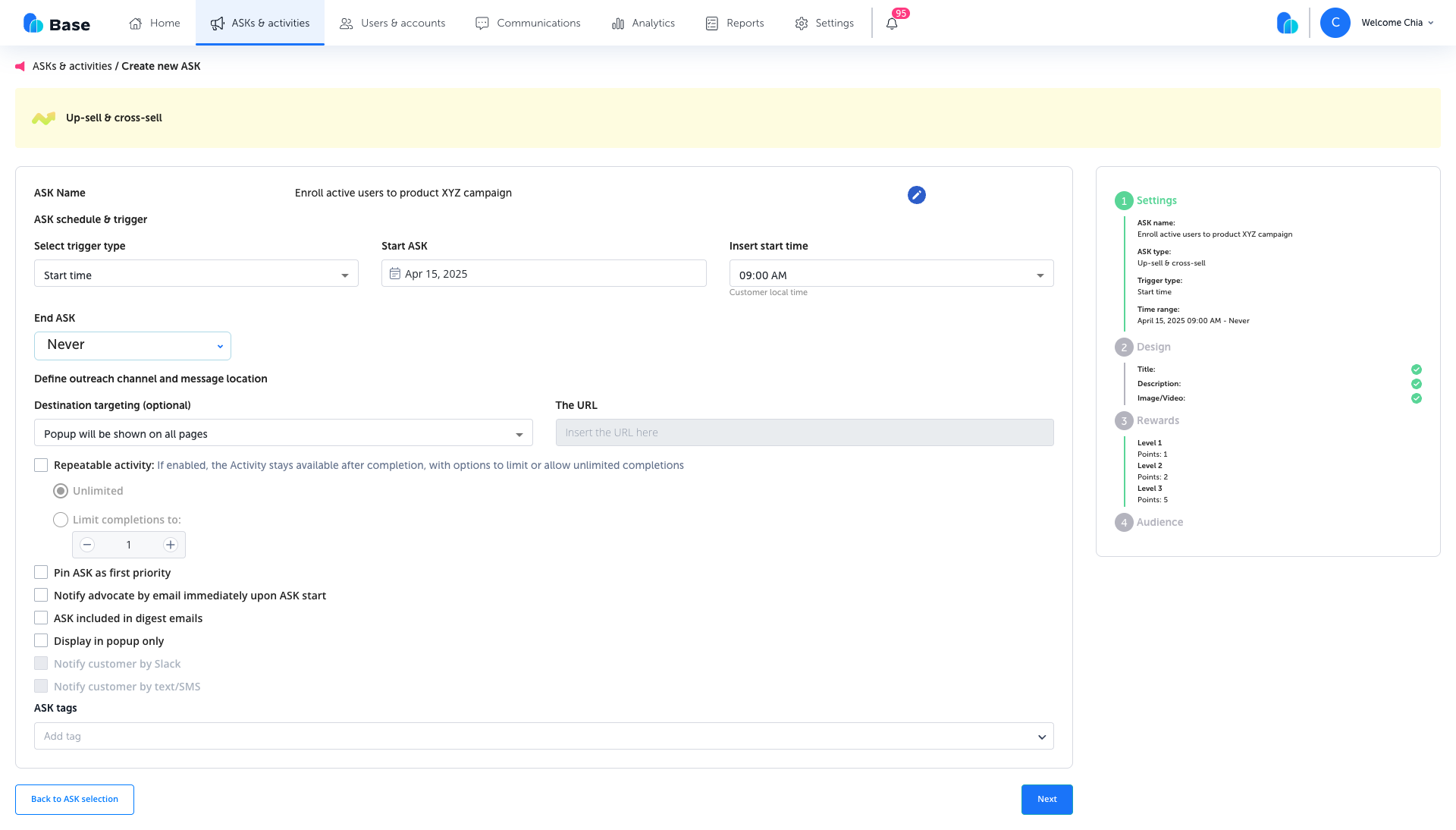Click the Users & accounts people icon

click(347, 24)
